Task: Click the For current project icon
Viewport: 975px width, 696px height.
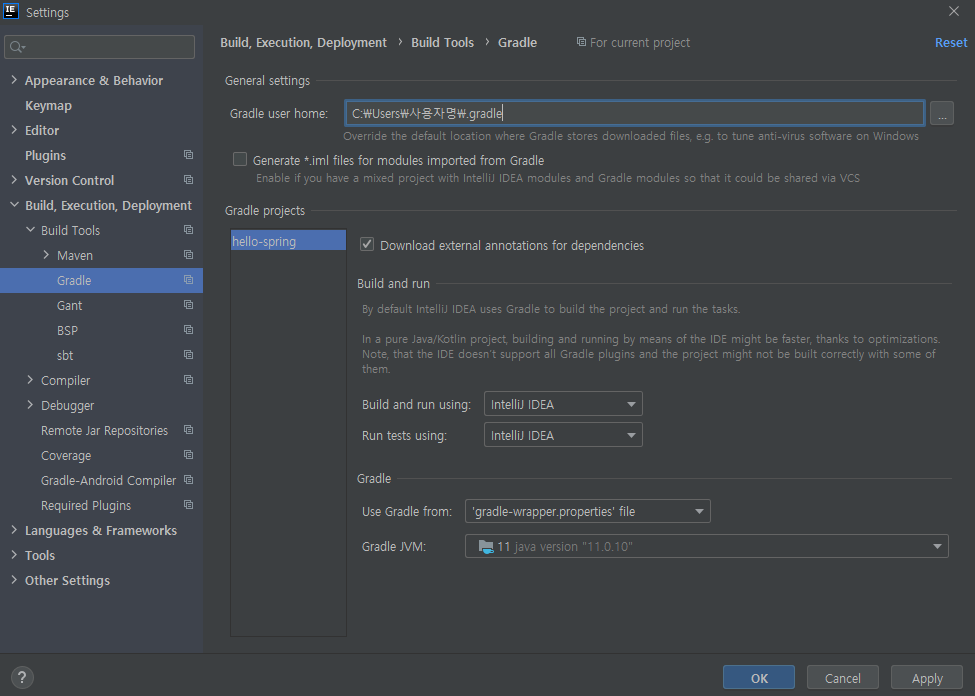Action: click(581, 42)
